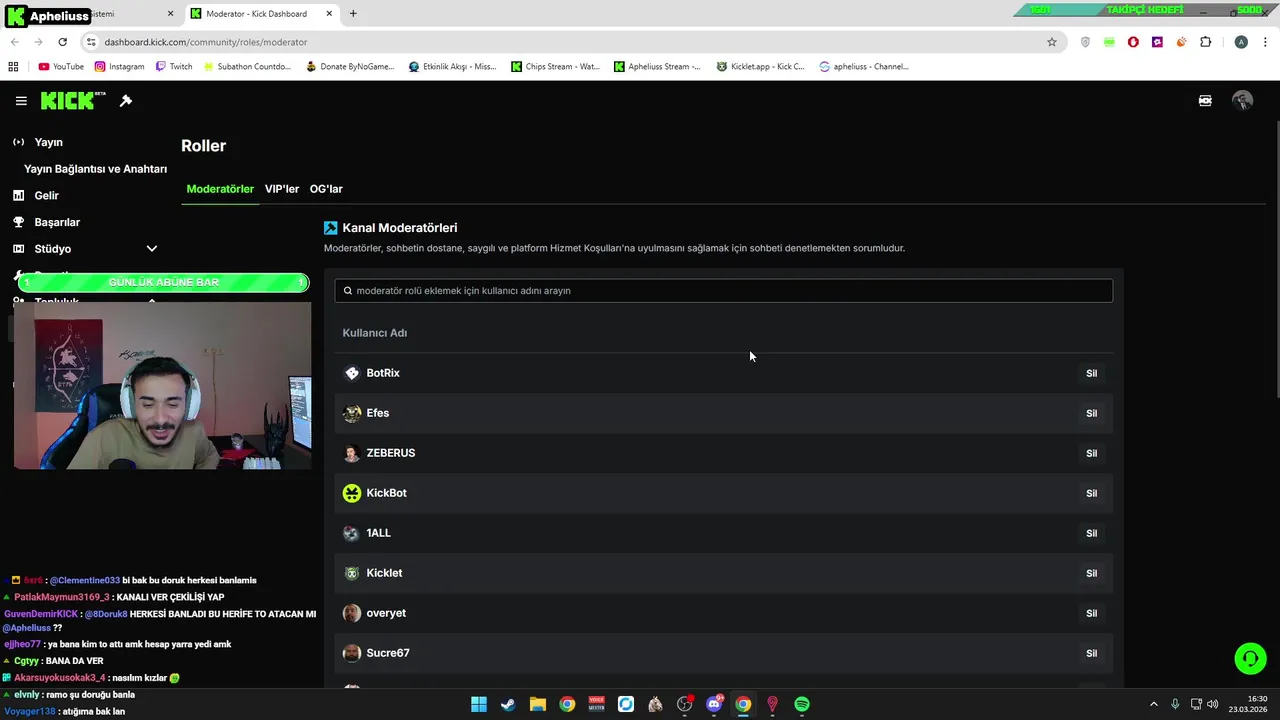This screenshot has height=720, width=1280.
Task: Open Yayın in the sidebar
Action: pyautogui.click(x=48, y=142)
